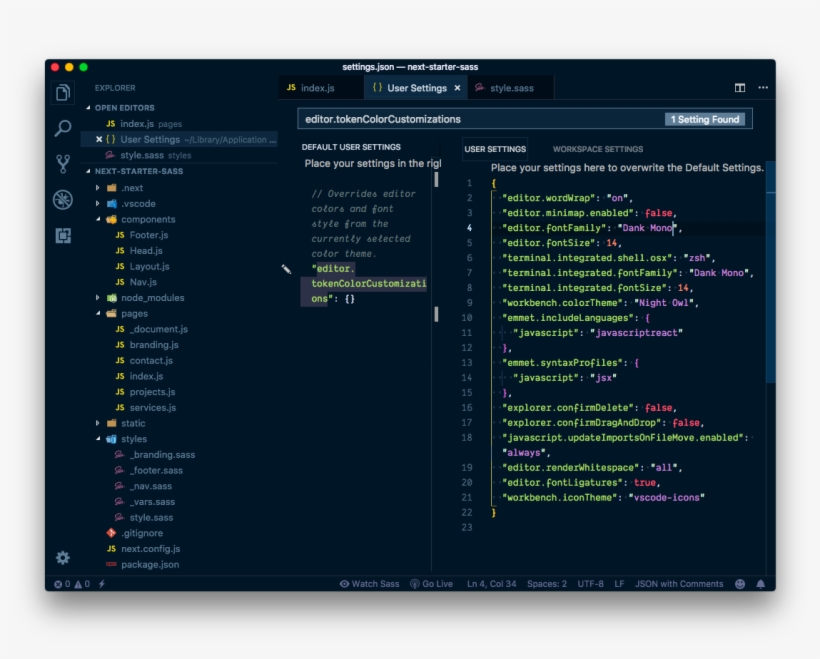The image size is (820, 659).
Task: Click the feedback smiley in the status bar
Action: coord(738,583)
